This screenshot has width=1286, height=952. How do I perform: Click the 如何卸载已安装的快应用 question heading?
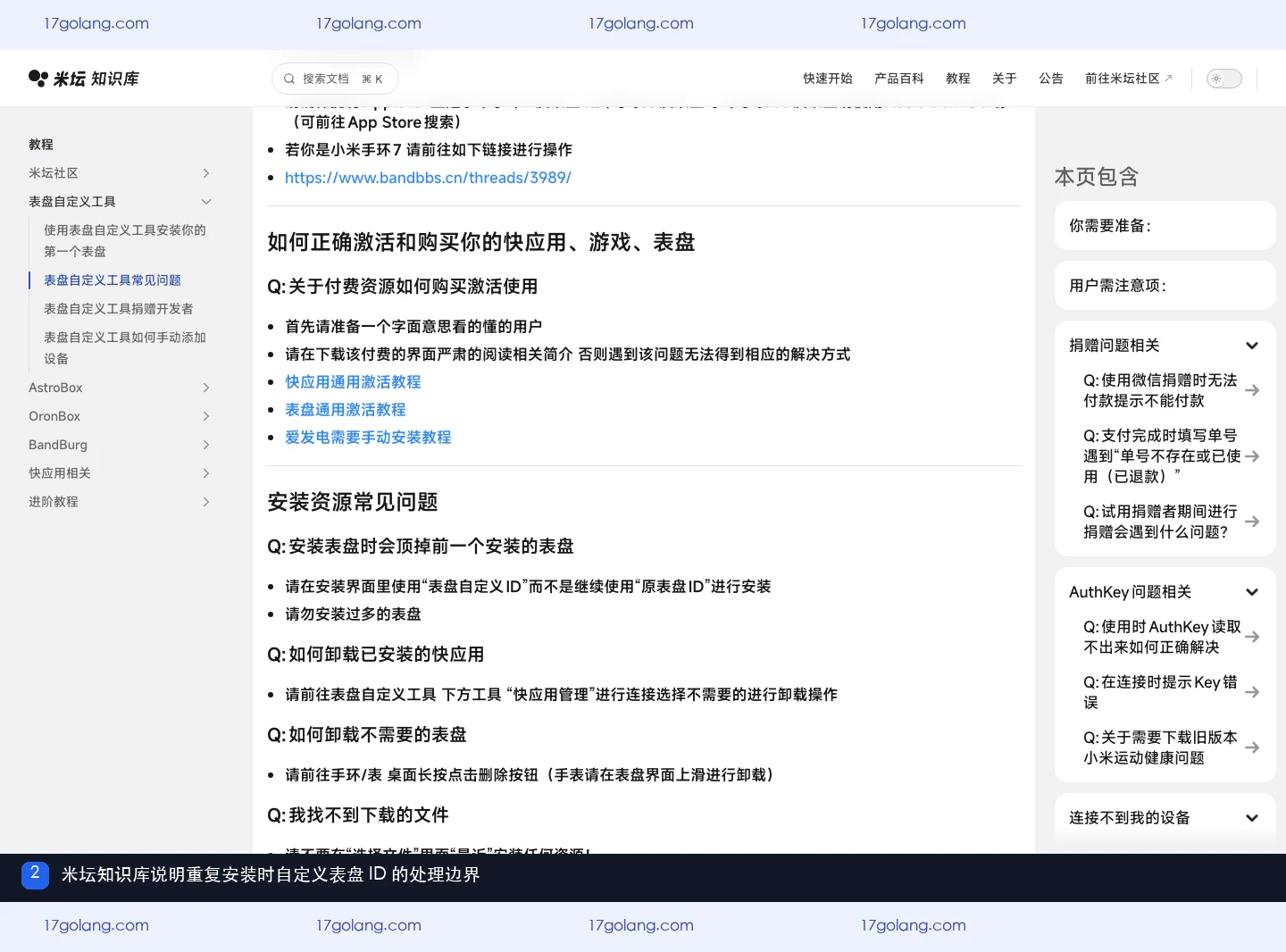pyautogui.click(x=376, y=655)
